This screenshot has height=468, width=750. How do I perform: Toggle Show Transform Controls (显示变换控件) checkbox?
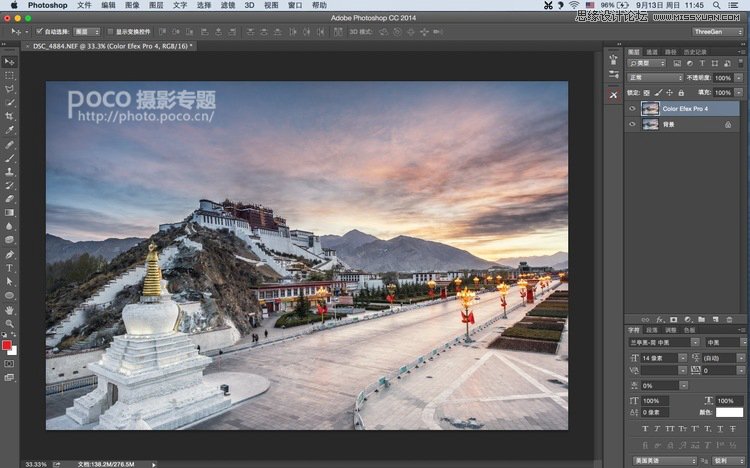pos(110,32)
